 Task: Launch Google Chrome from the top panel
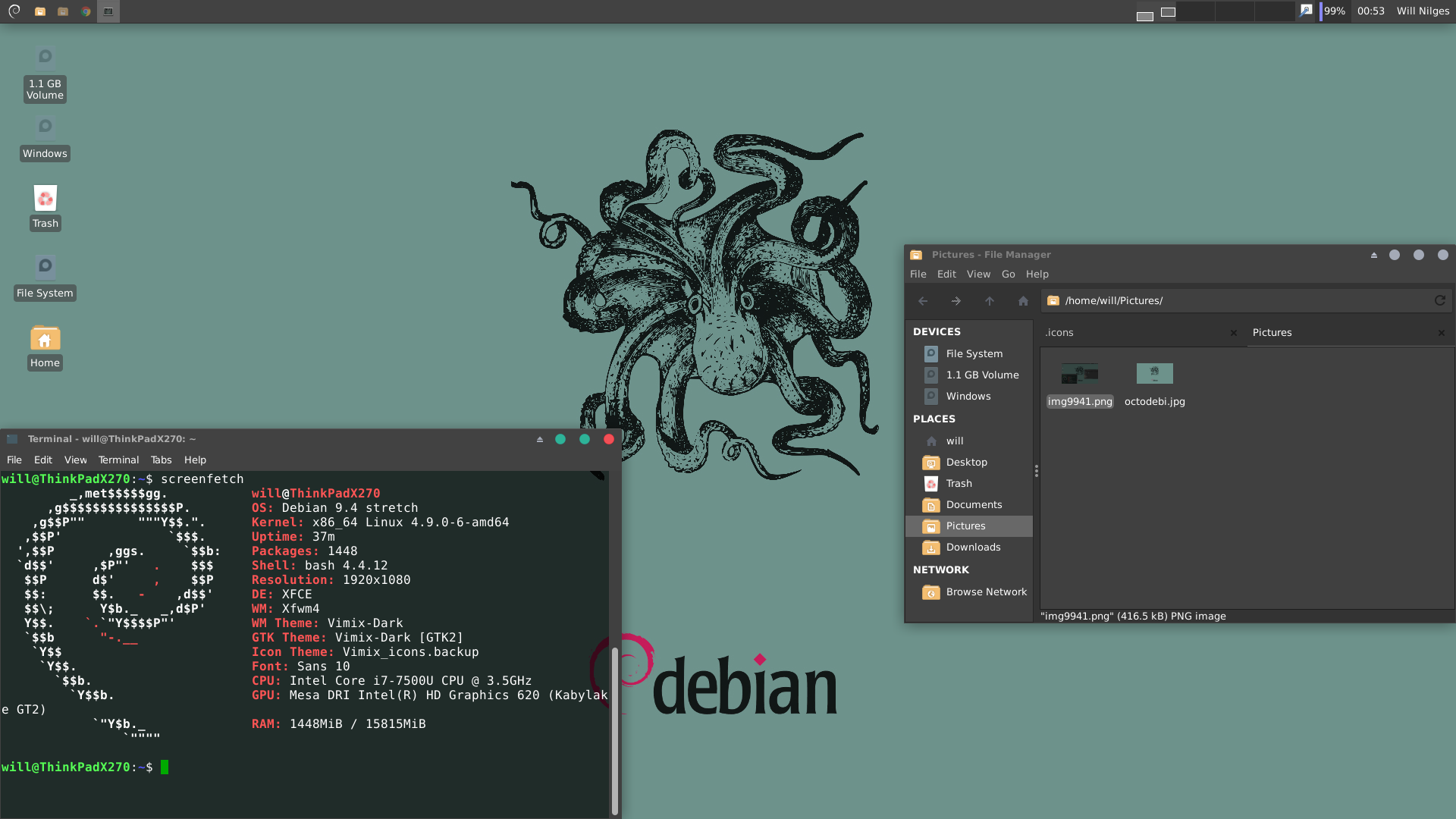86,11
